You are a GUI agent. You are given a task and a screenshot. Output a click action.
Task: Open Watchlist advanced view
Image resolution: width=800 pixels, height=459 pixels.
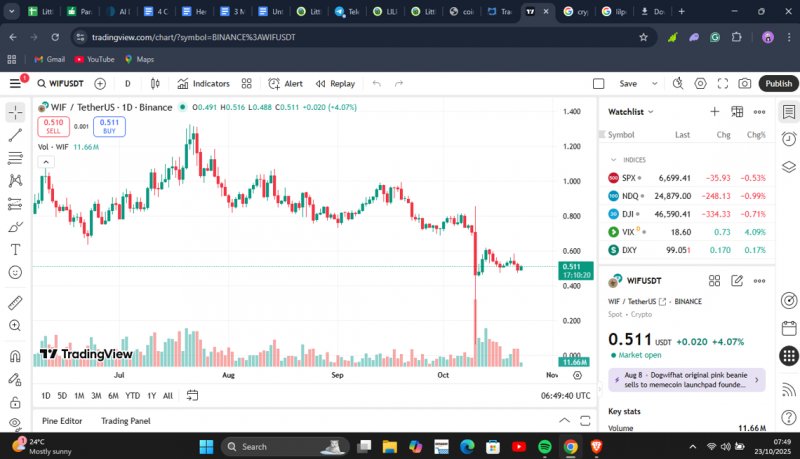(x=737, y=112)
